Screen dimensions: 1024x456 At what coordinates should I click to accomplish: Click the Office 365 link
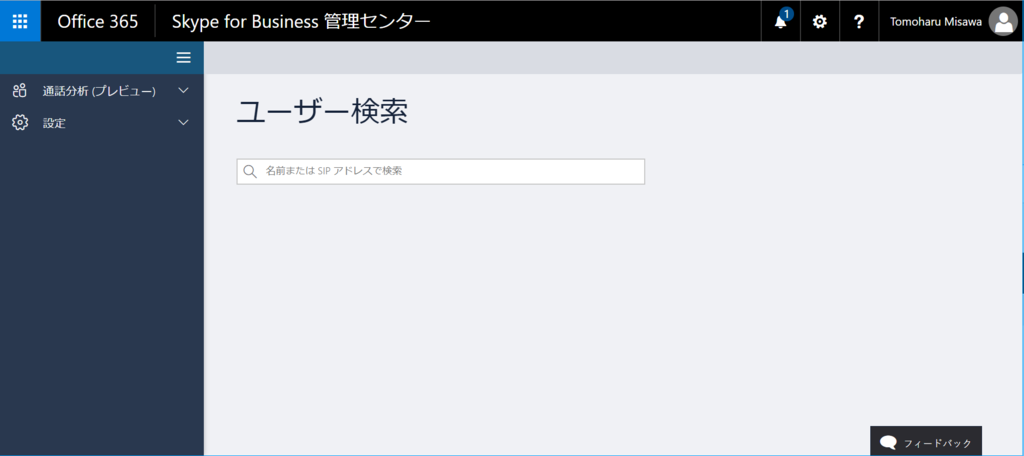pos(98,22)
